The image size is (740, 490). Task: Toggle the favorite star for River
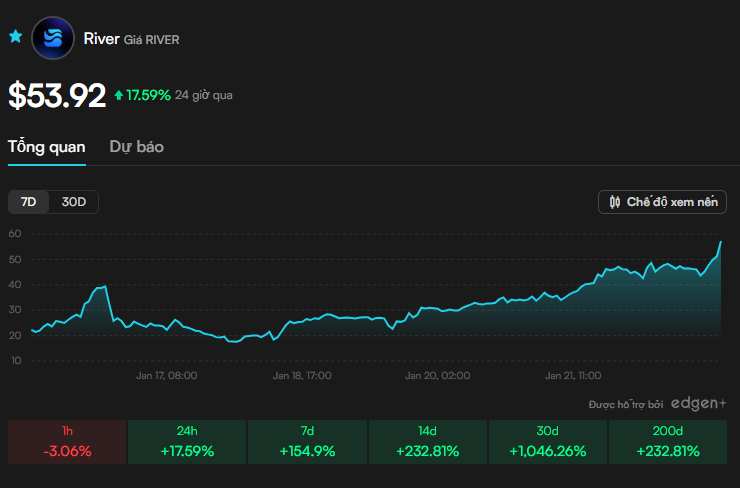(x=16, y=36)
